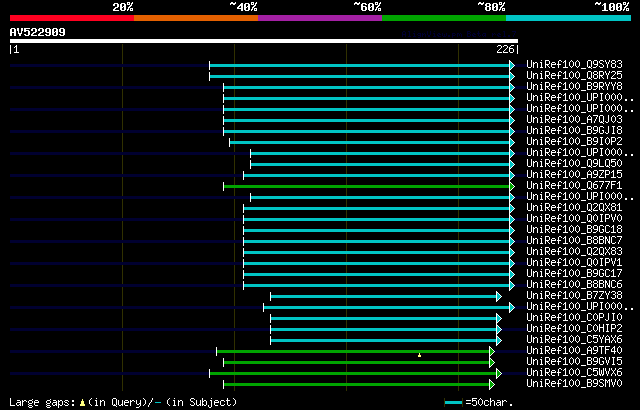Select the UniRef100_B8BNC7 label

pyautogui.click(x=574, y=241)
